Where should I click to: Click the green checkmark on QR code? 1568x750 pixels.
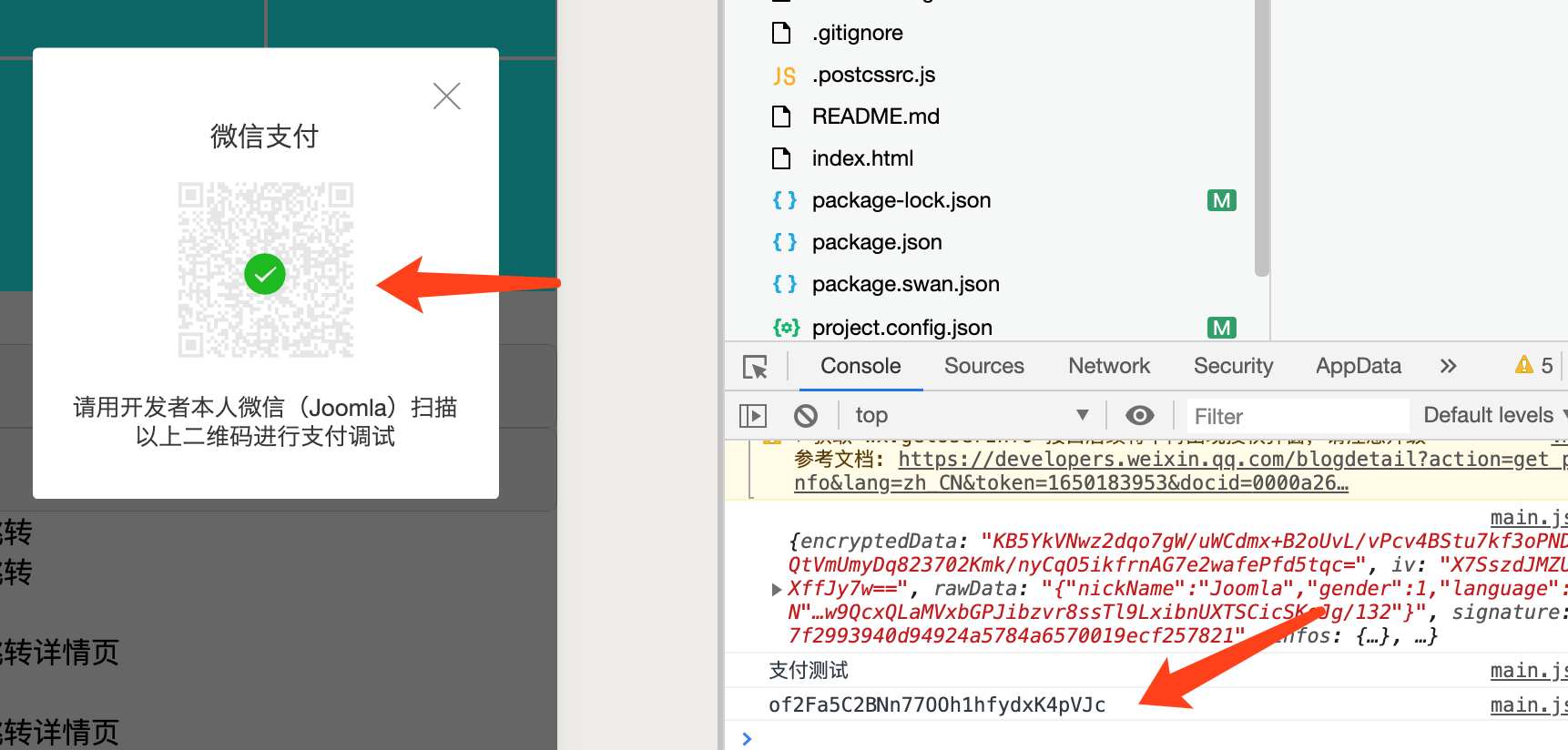tap(265, 274)
